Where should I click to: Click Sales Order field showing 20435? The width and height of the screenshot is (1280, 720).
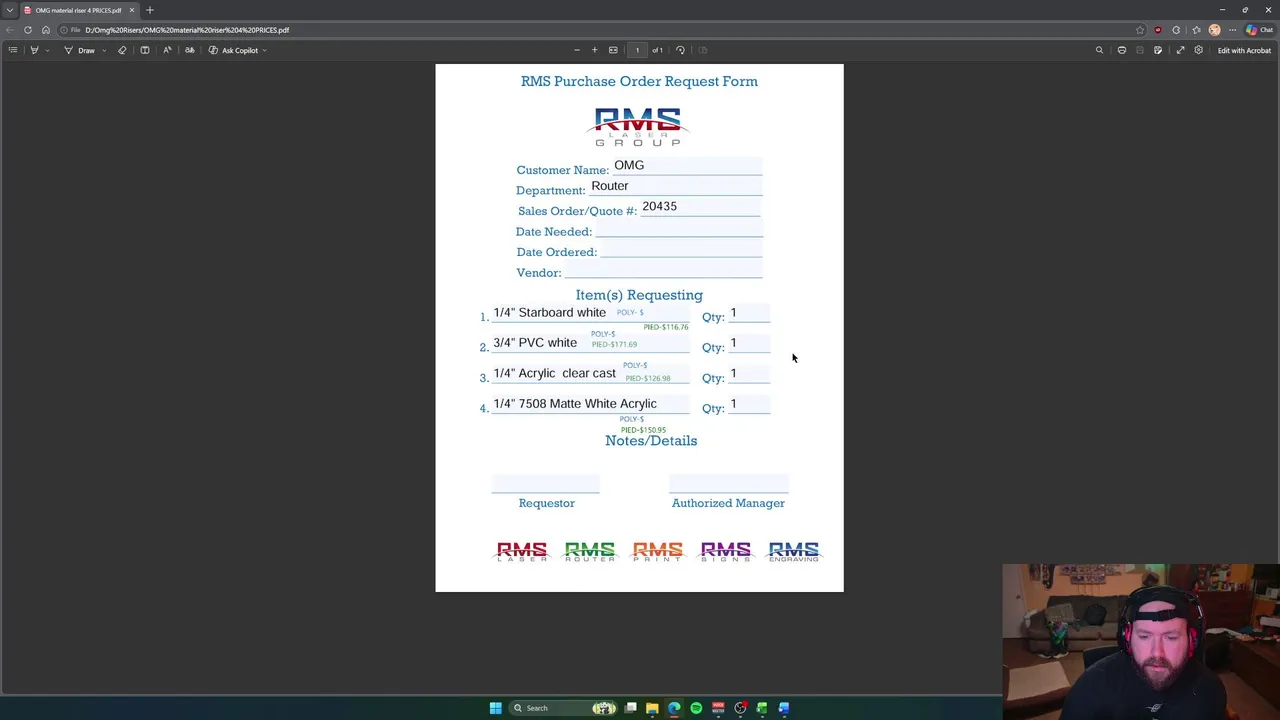coord(700,208)
